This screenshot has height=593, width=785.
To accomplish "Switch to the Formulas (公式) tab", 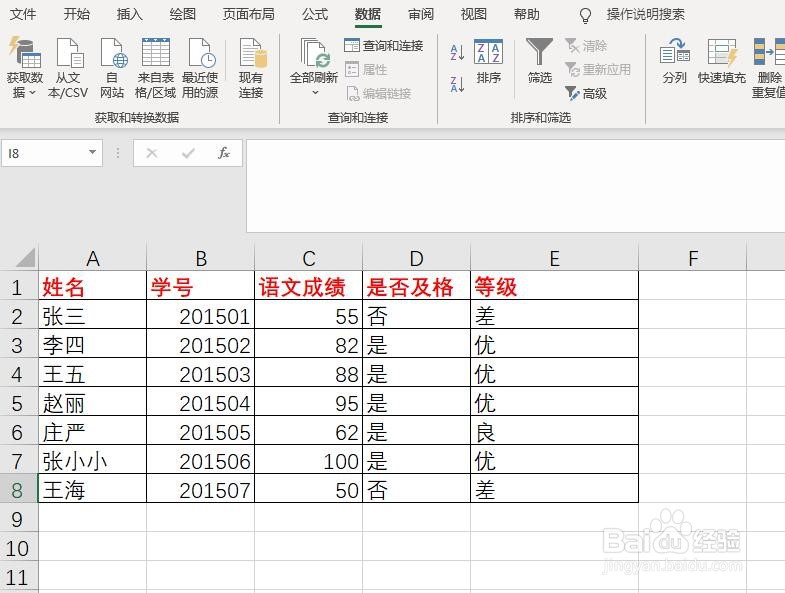I will [315, 14].
